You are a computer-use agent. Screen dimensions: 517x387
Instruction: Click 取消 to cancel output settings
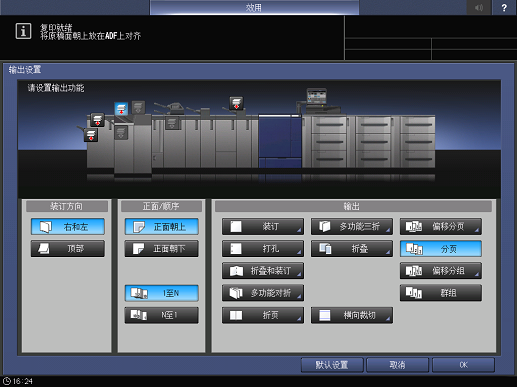pyautogui.click(x=397, y=365)
